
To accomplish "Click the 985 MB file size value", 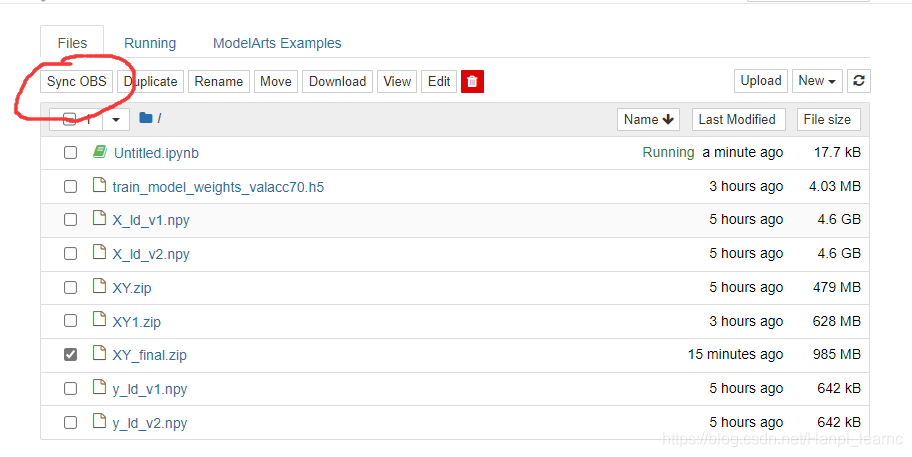I will [x=836, y=354].
